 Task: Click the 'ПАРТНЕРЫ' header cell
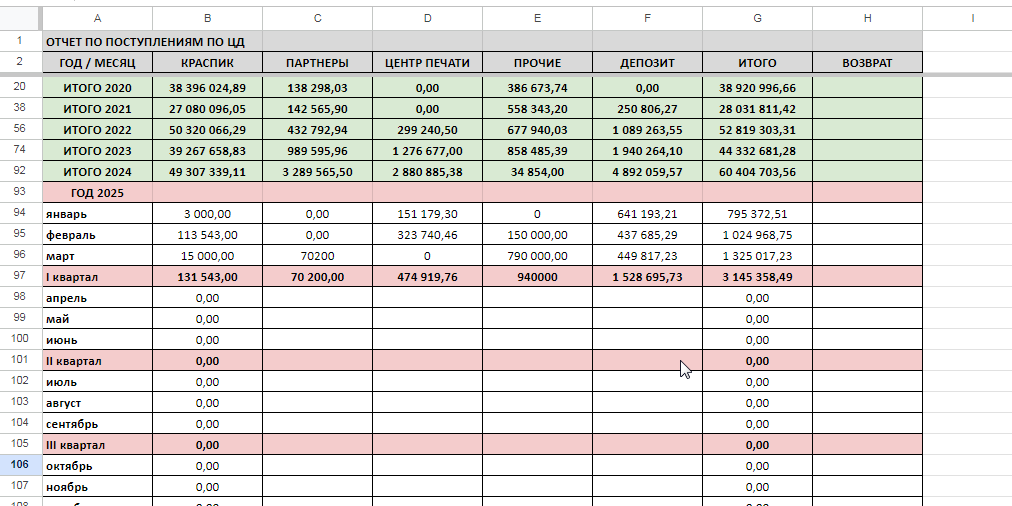[318, 63]
